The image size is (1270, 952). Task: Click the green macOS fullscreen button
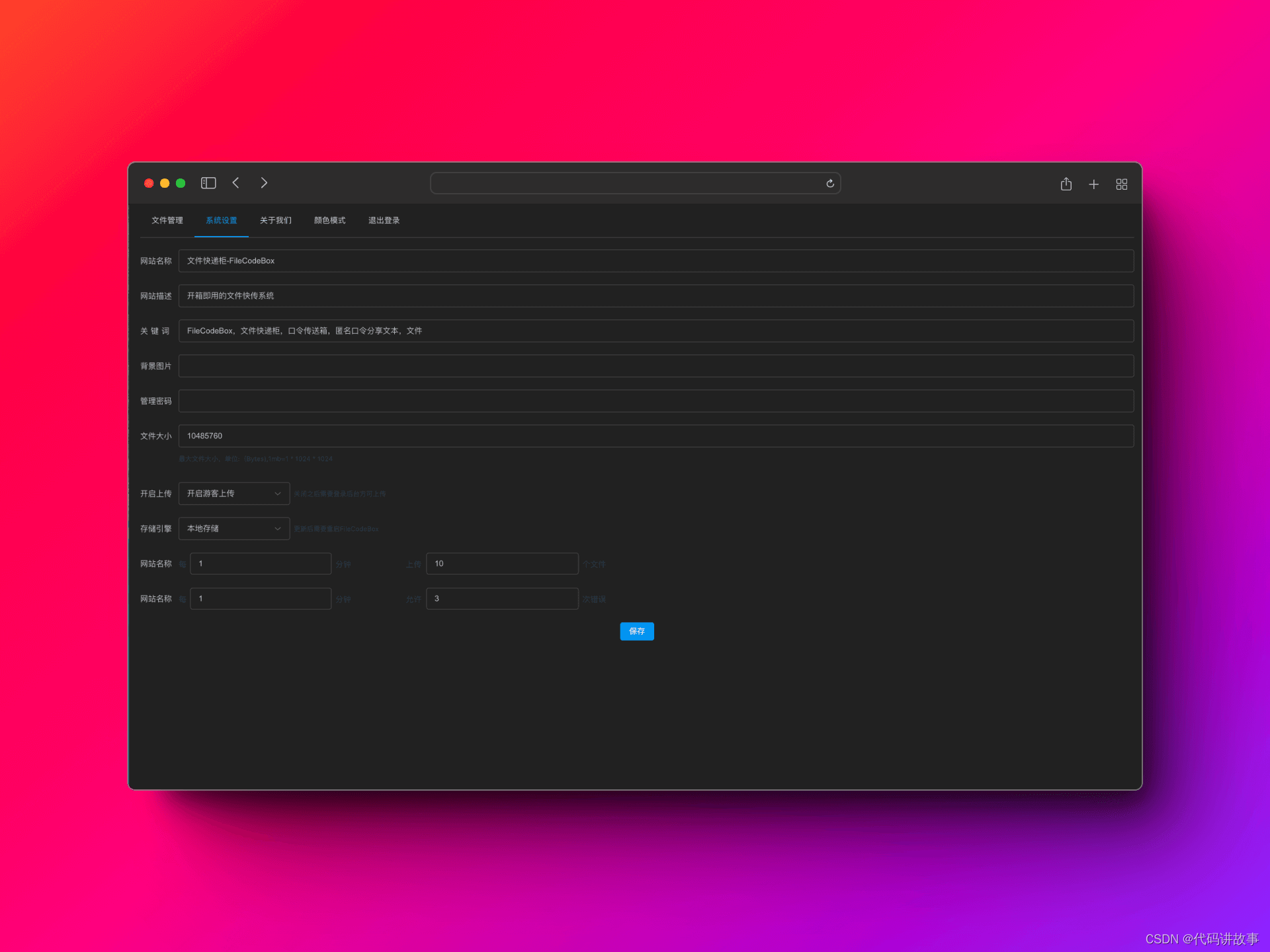point(181,183)
